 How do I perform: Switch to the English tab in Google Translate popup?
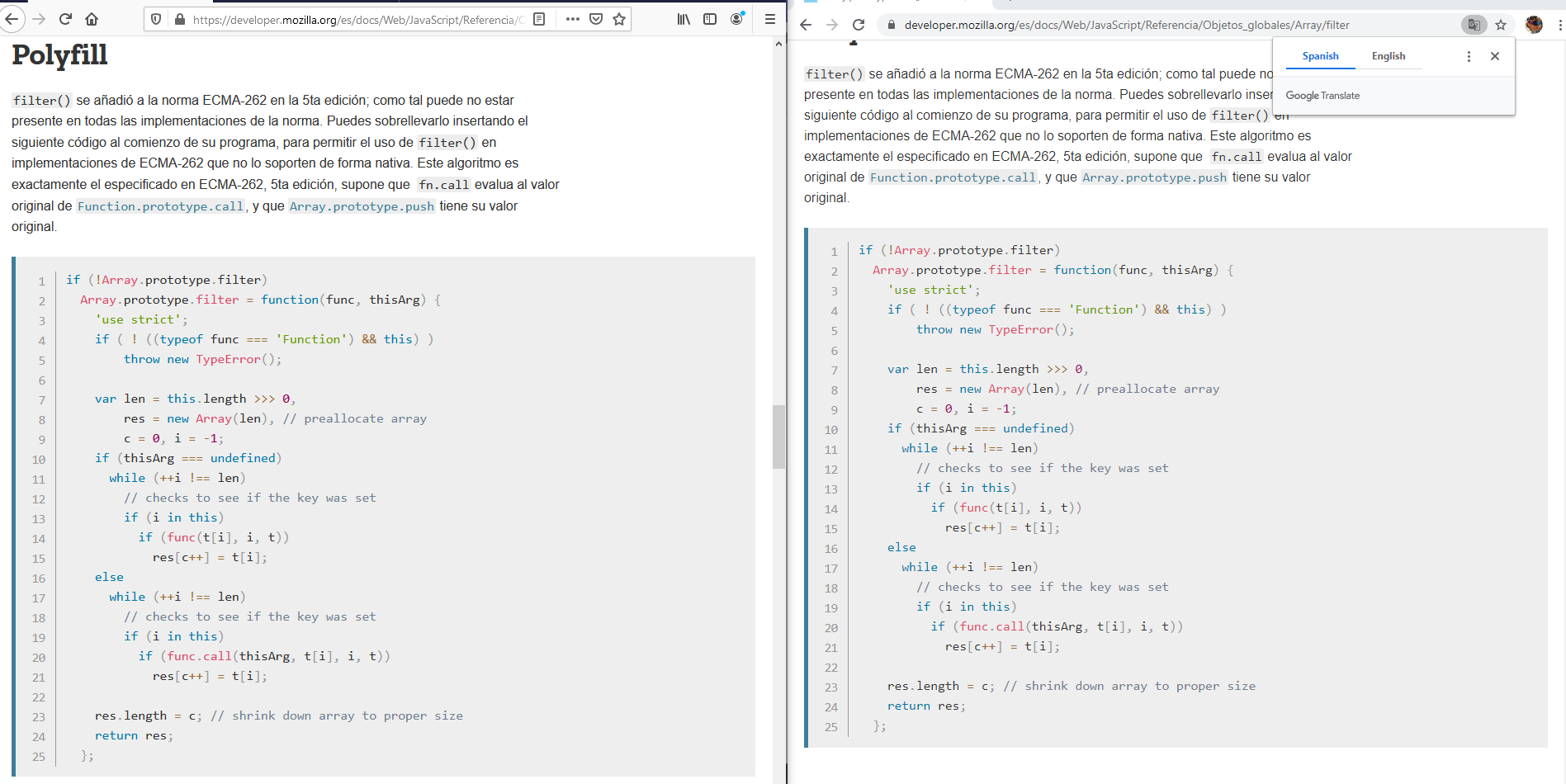pyautogui.click(x=1388, y=56)
